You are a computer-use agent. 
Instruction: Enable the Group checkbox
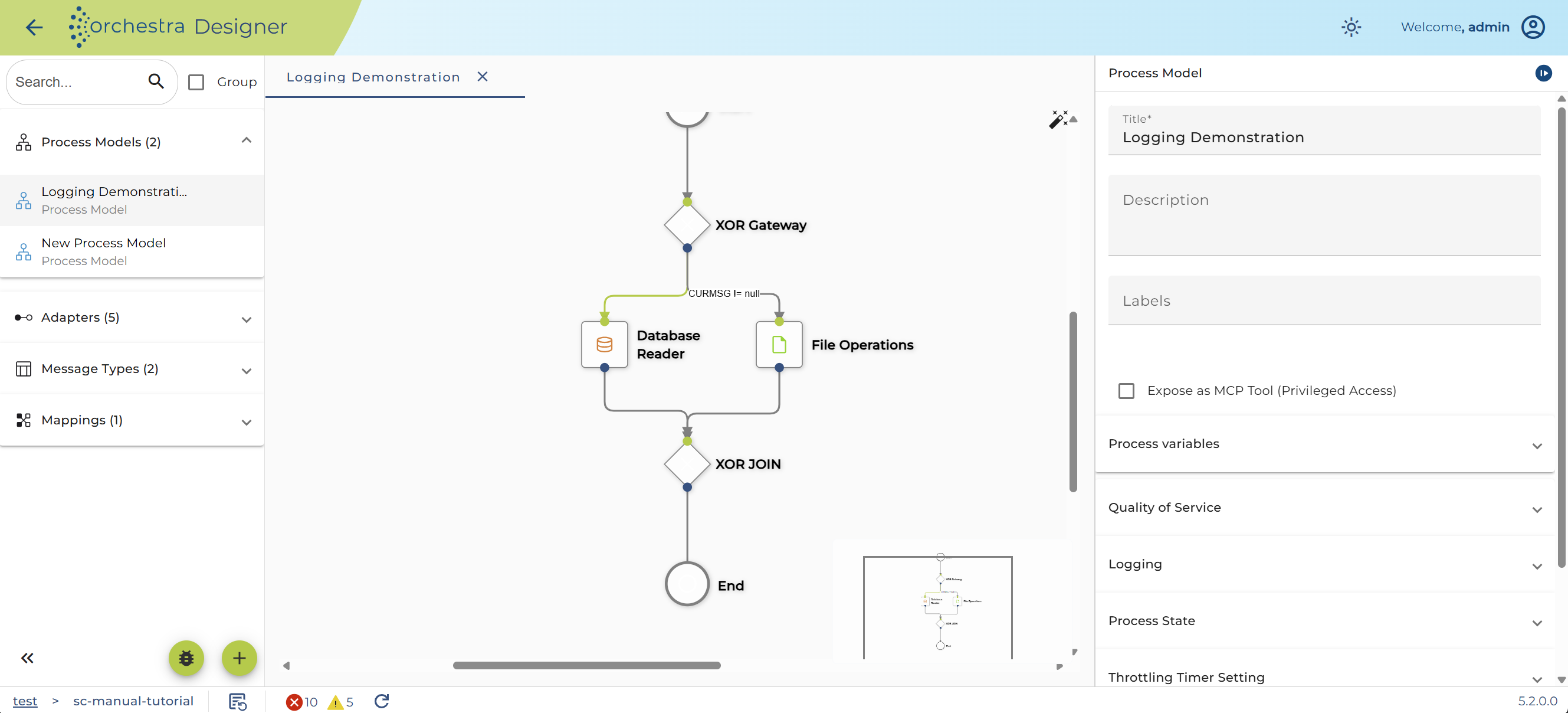click(196, 82)
